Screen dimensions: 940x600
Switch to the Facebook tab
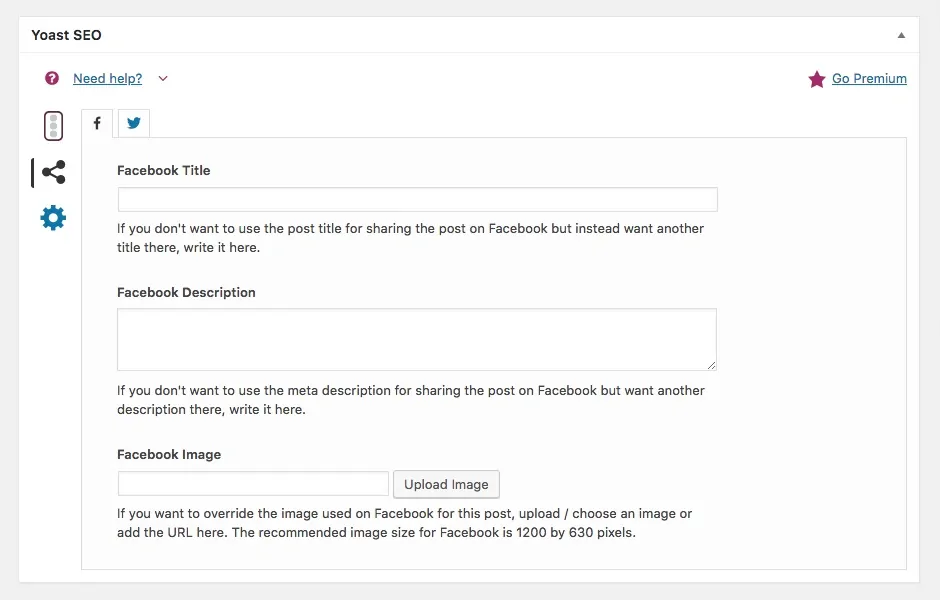97,123
